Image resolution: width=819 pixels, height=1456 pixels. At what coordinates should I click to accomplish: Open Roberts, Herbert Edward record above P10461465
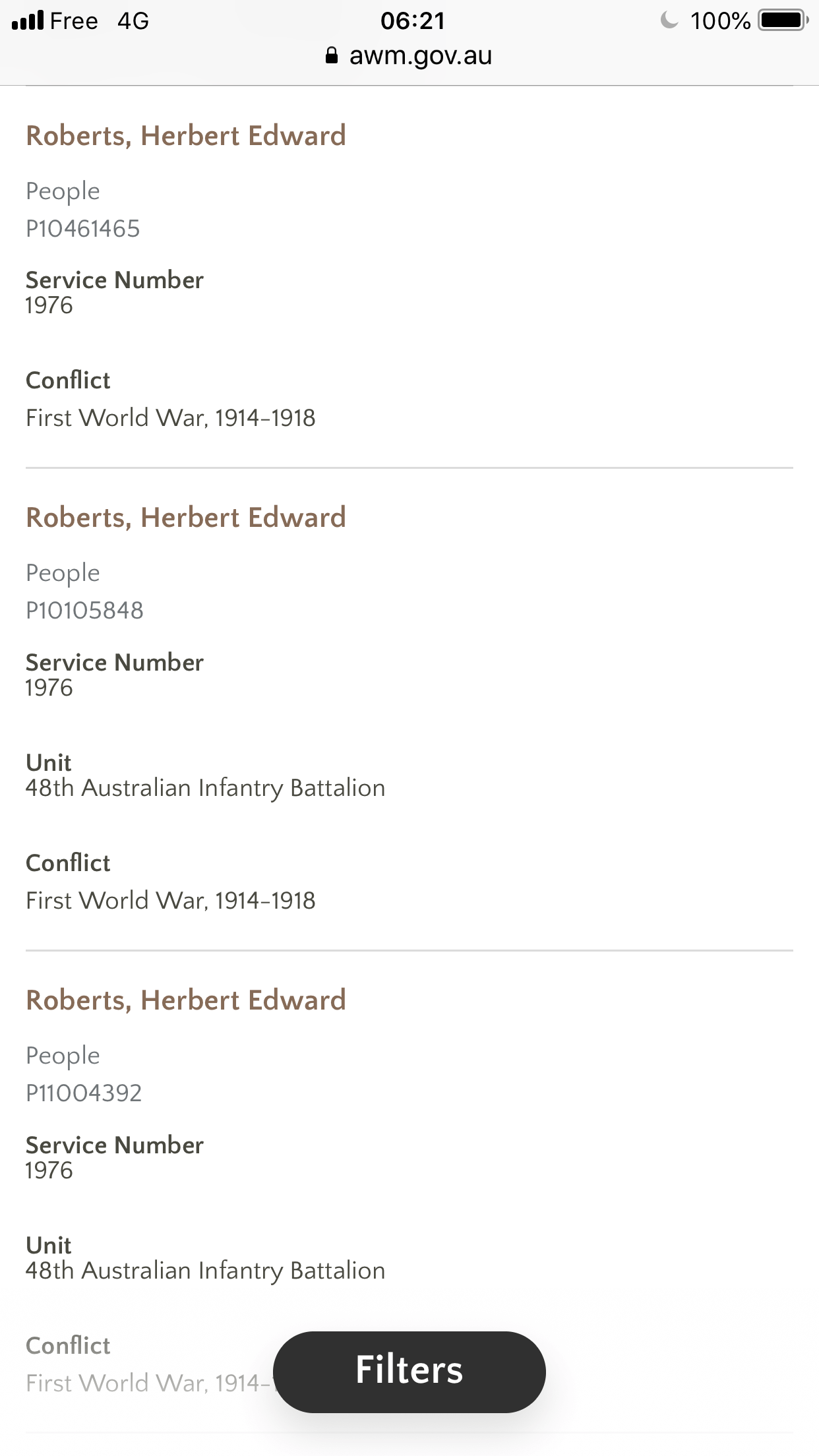pos(186,136)
